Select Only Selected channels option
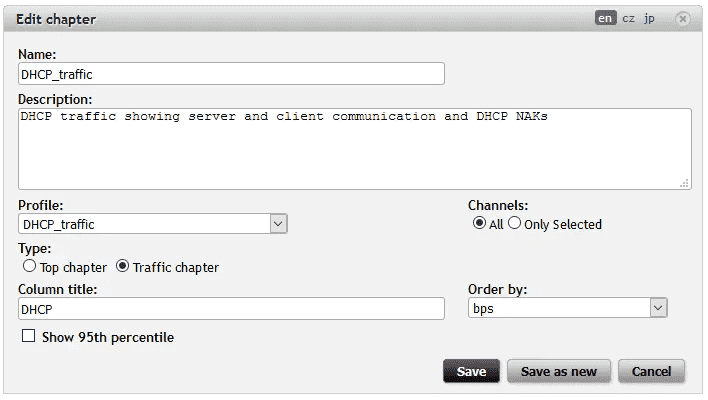This screenshot has height=400, width=708. pos(515,224)
